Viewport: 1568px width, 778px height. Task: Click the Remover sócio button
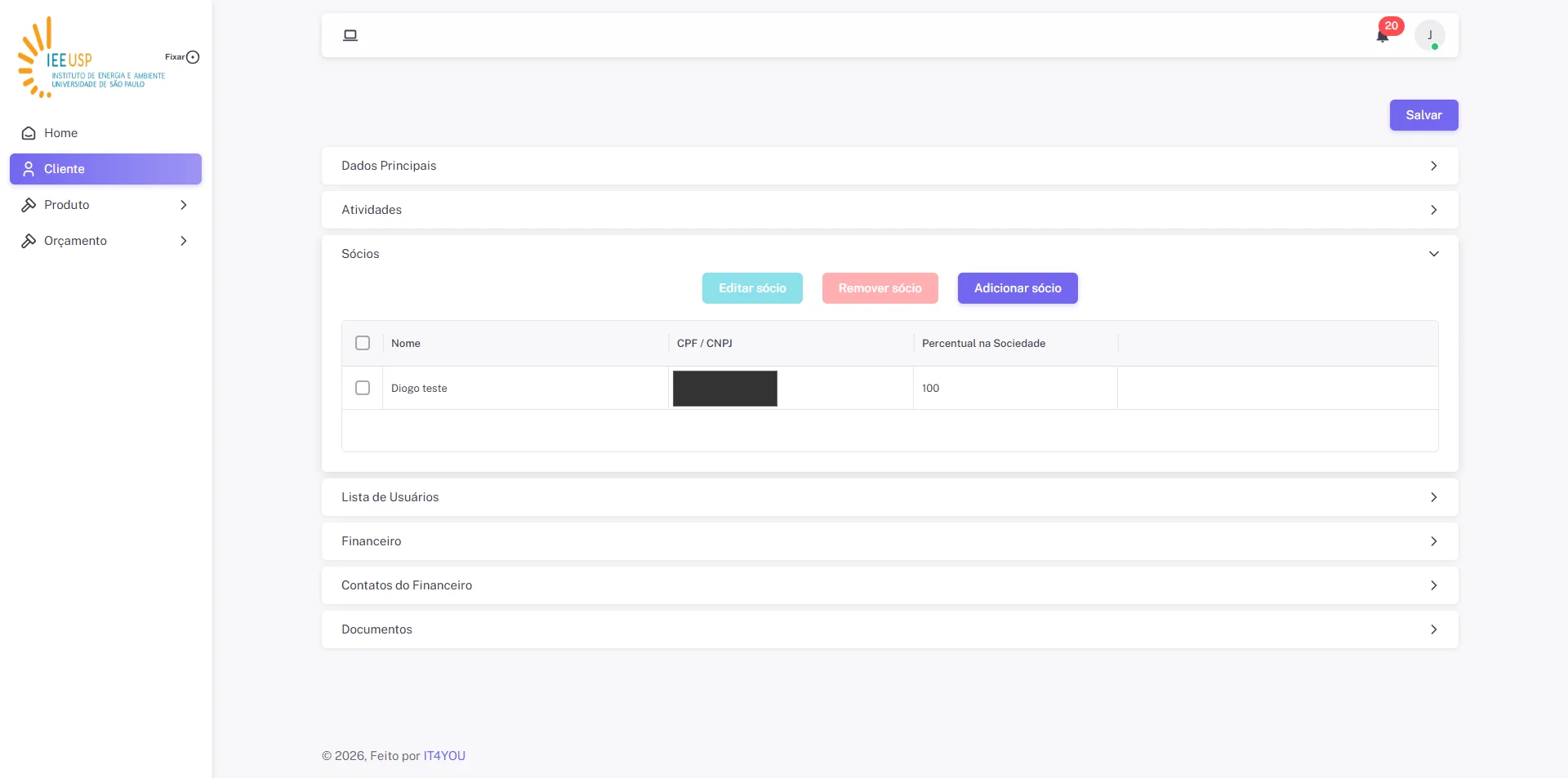pos(880,288)
